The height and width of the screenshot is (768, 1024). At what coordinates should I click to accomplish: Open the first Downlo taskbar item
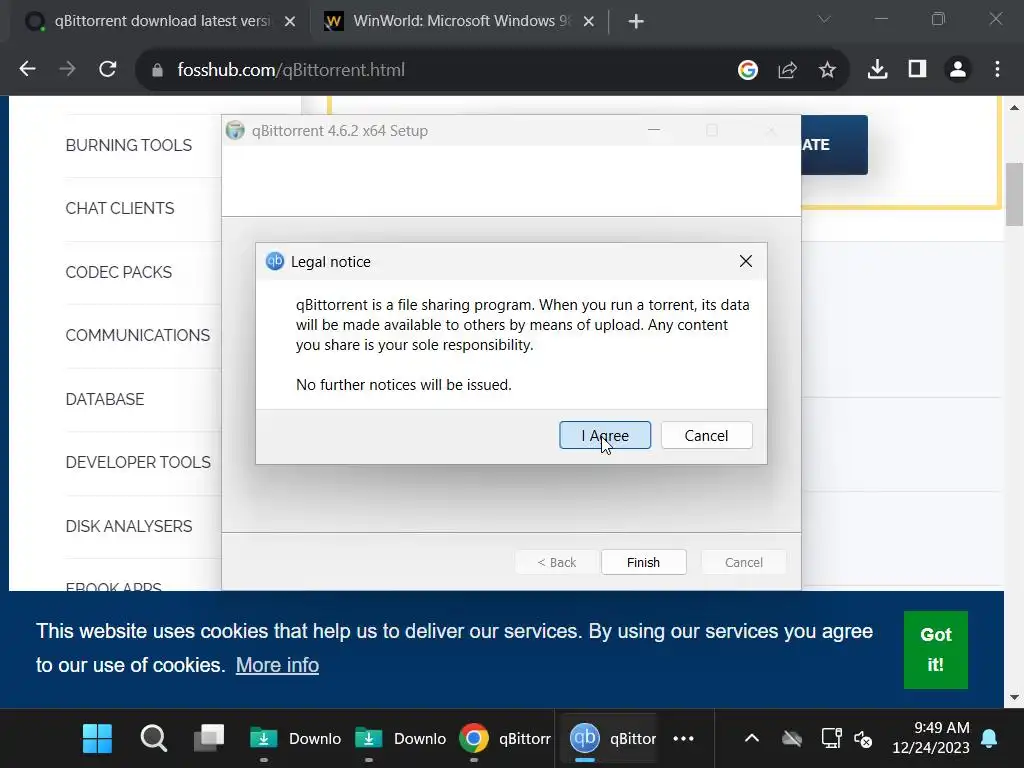pos(295,739)
